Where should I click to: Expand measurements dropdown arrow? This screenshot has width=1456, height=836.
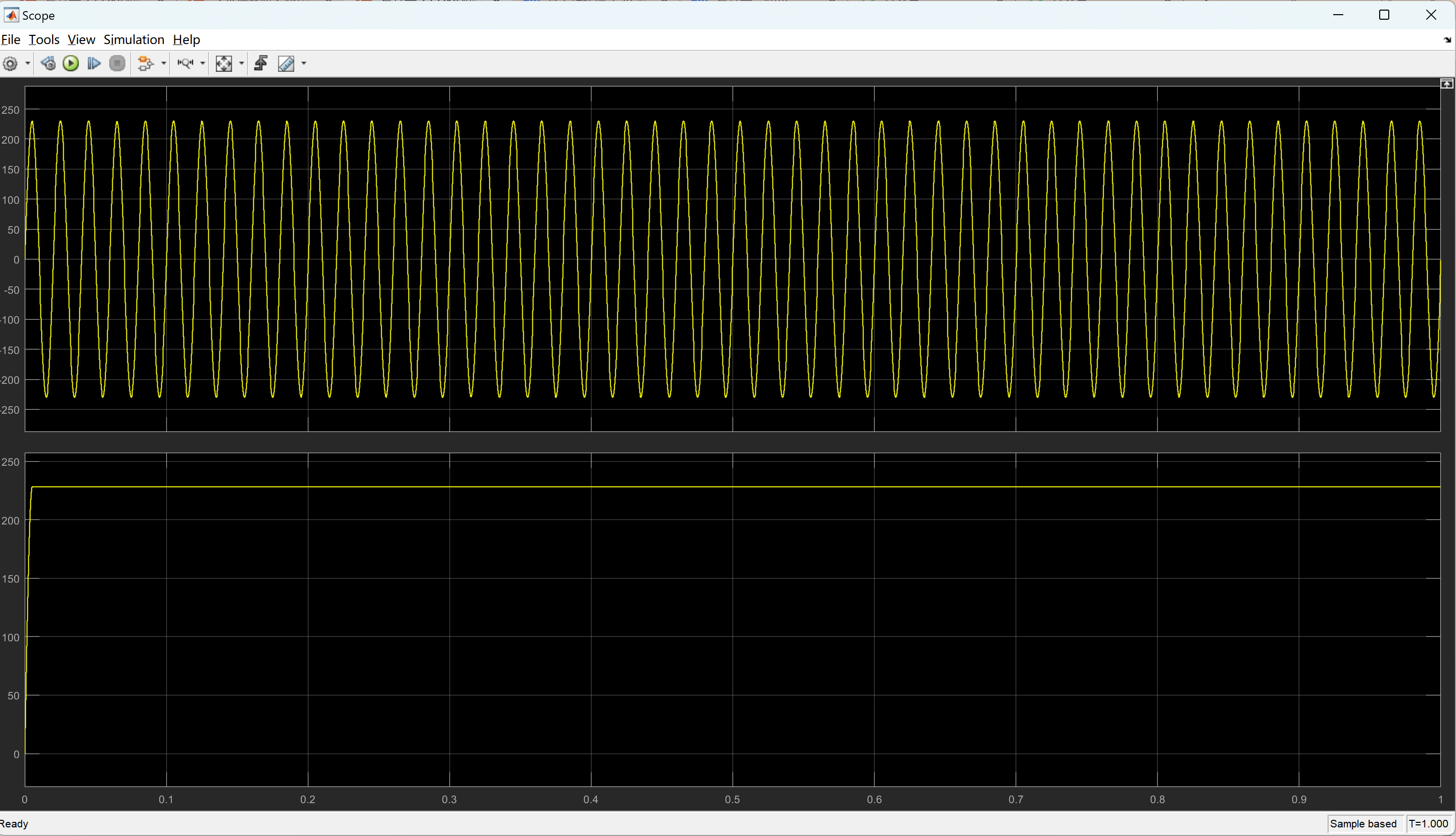pyautogui.click(x=304, y=63)
